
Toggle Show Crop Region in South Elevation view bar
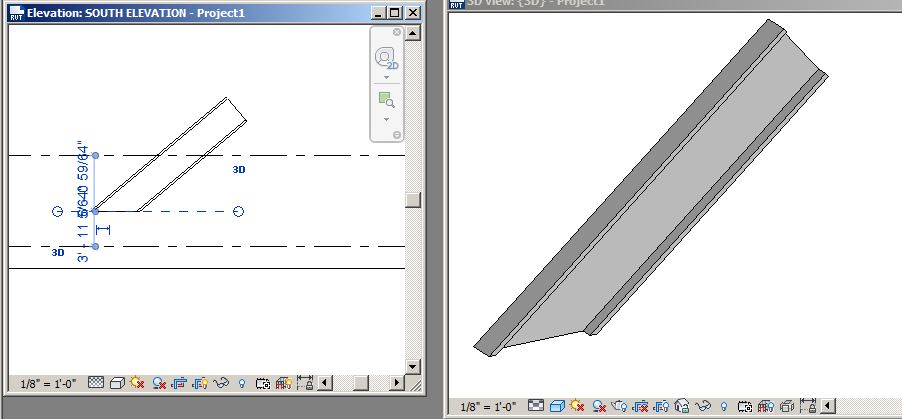coord(200,383)
